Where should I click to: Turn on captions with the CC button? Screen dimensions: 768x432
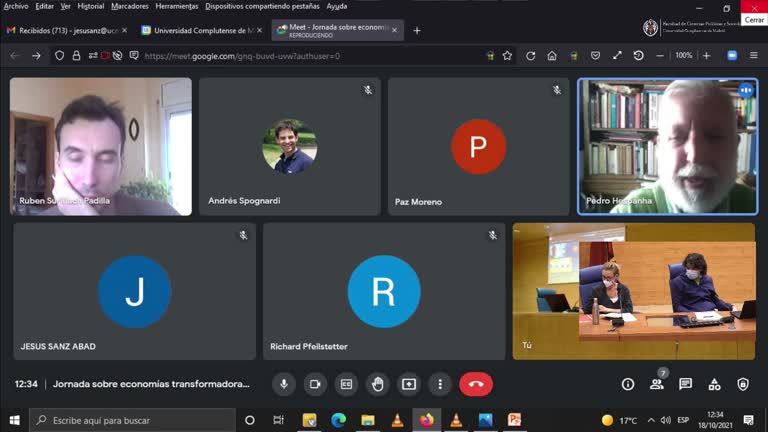tap(346, 384)
